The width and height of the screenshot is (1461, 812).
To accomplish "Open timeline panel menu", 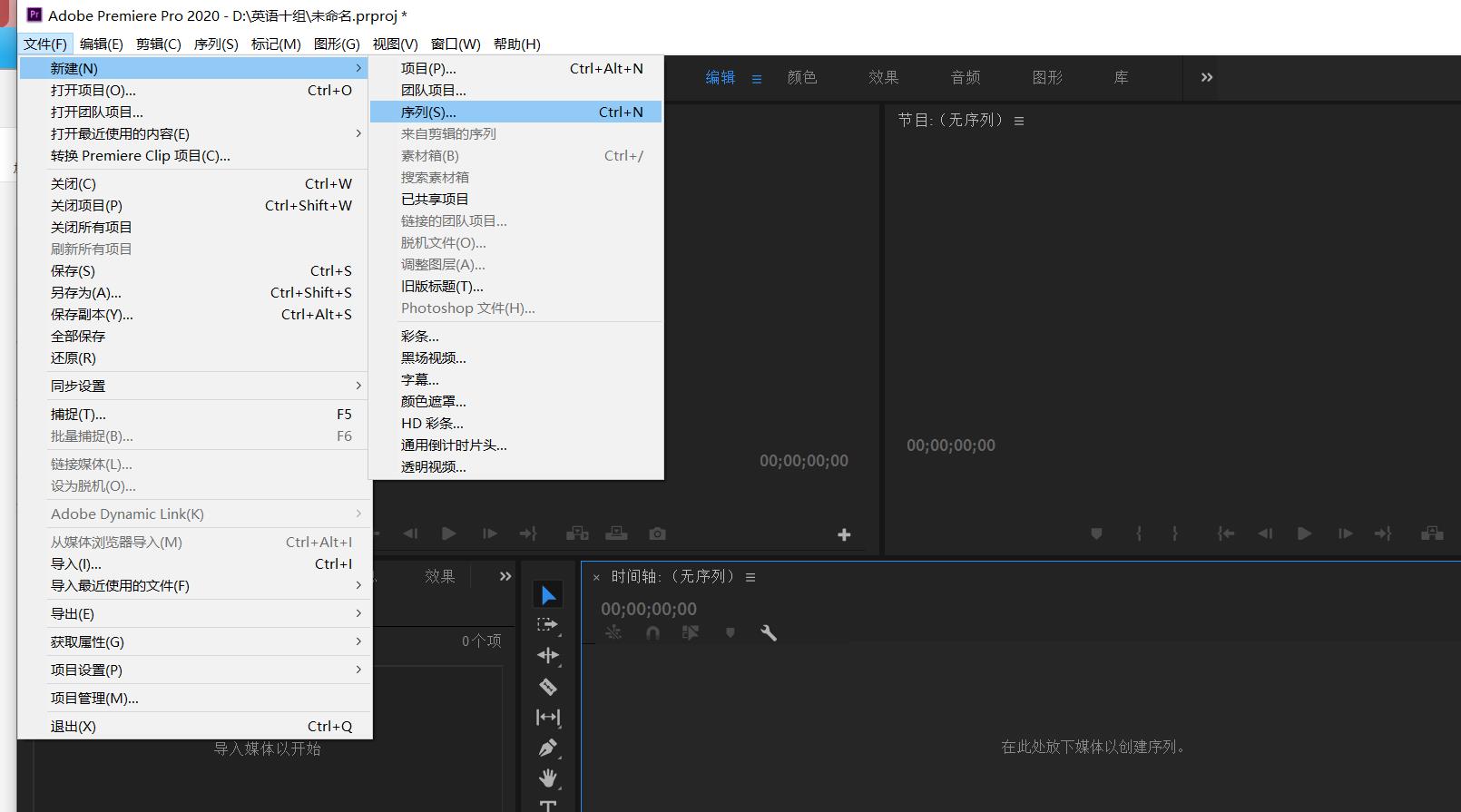I will click(x=750, y=577).
